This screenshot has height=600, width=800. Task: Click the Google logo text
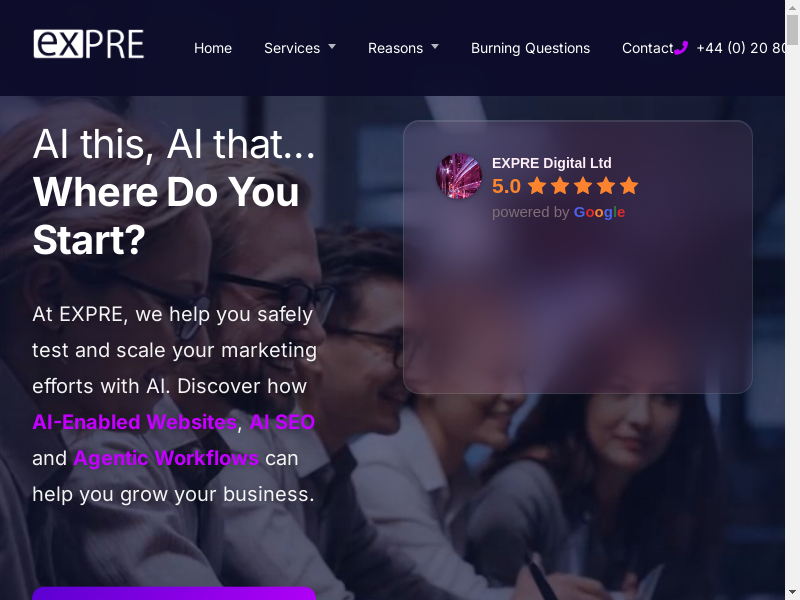coord(599,212)
